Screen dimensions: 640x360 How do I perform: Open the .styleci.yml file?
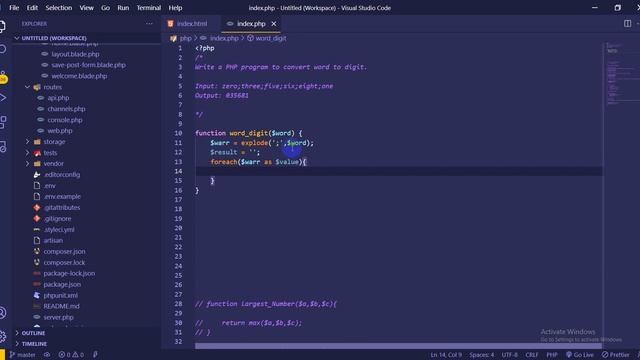pyautogui.click(x=59, y=229)
